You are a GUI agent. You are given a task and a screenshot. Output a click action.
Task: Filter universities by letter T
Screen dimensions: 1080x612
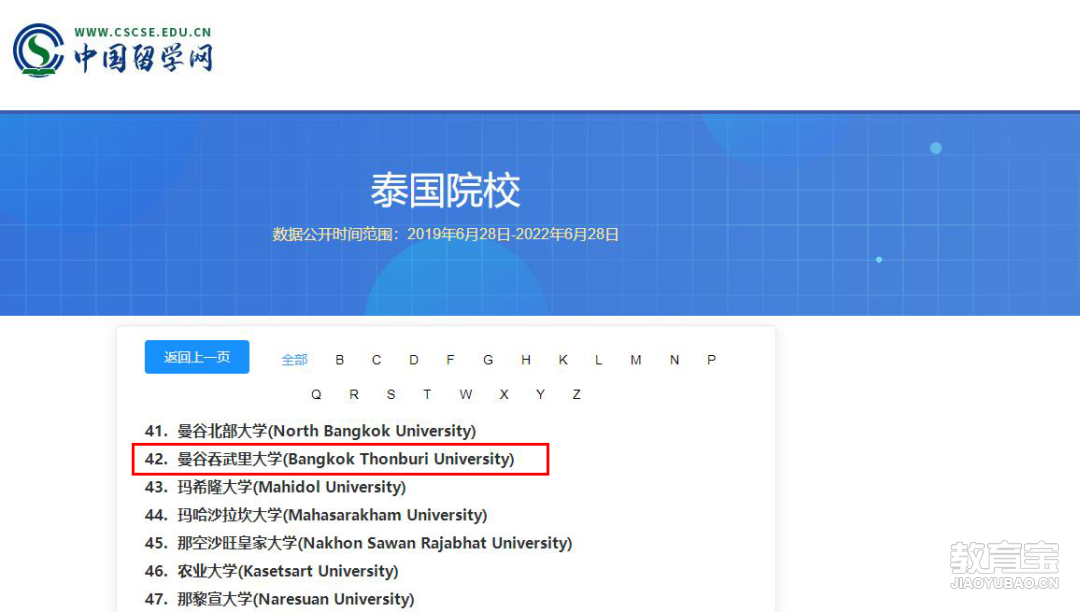427,394
